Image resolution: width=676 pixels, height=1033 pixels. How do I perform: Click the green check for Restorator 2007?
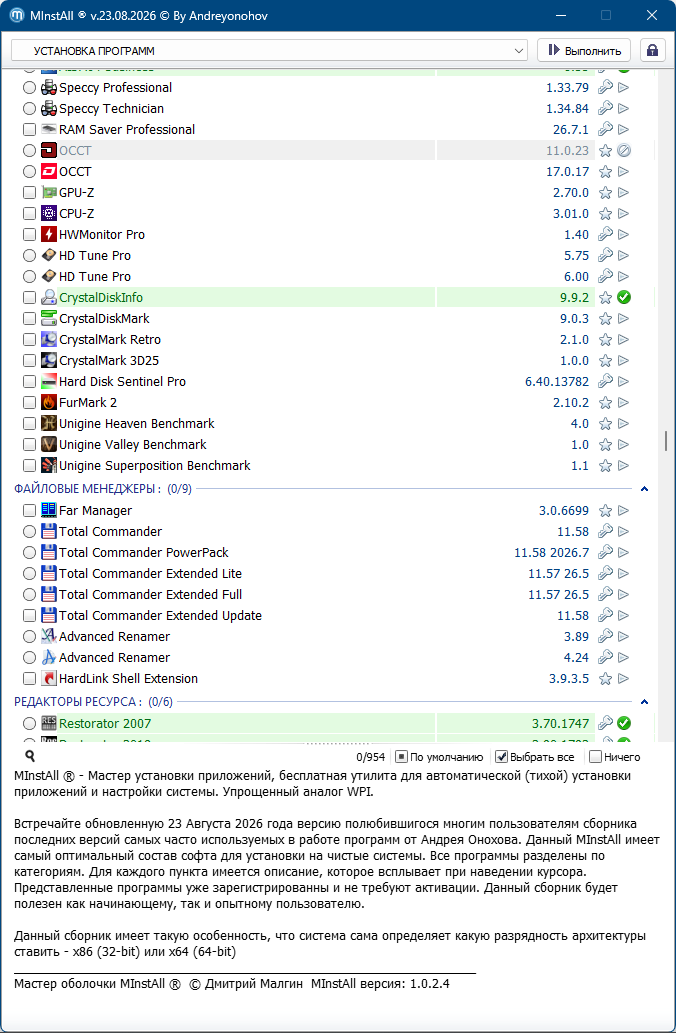pos(624,723)
